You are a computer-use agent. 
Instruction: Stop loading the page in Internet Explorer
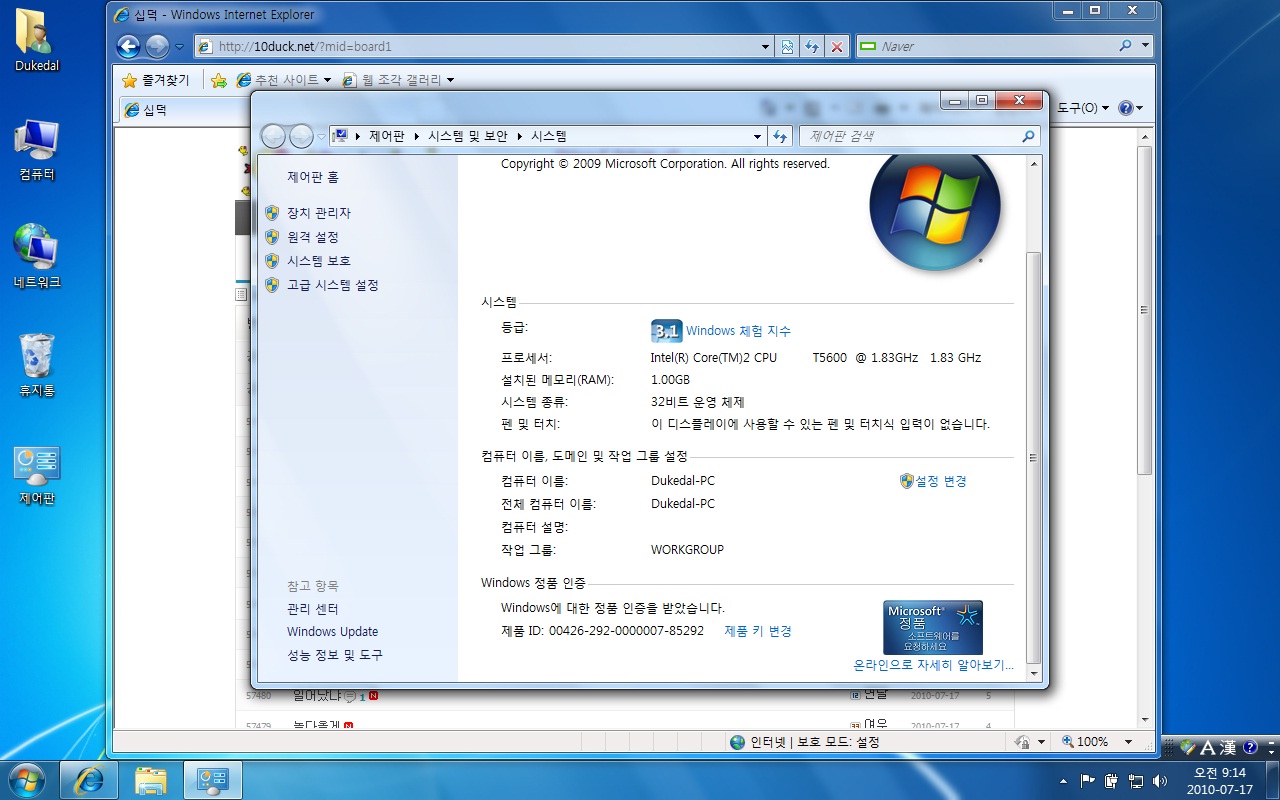pos(837,46)
